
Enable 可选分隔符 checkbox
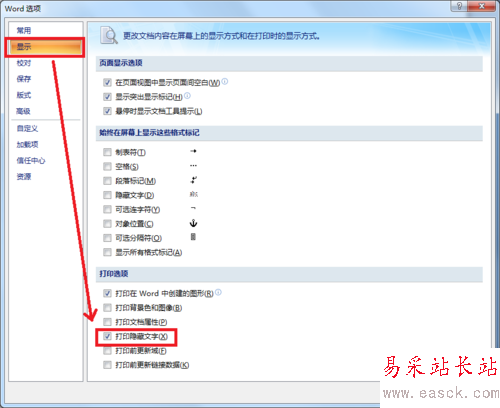coord(107,238)
